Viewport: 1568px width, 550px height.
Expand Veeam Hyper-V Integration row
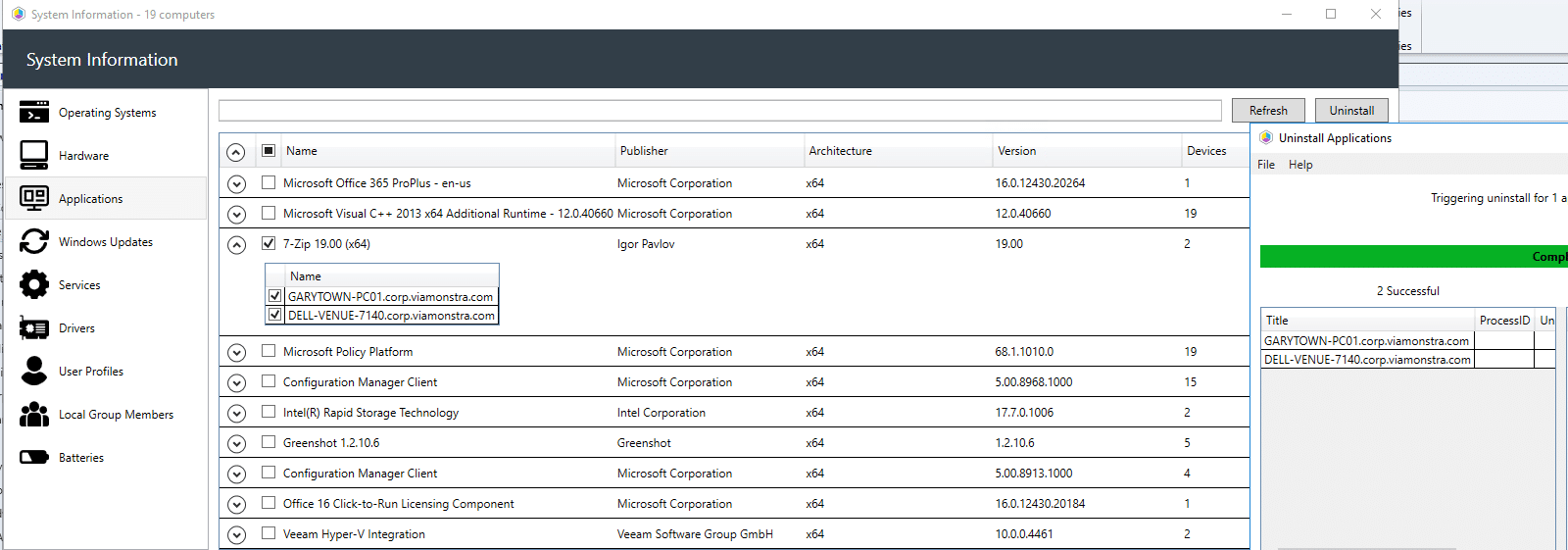click(x=236, y=534)
